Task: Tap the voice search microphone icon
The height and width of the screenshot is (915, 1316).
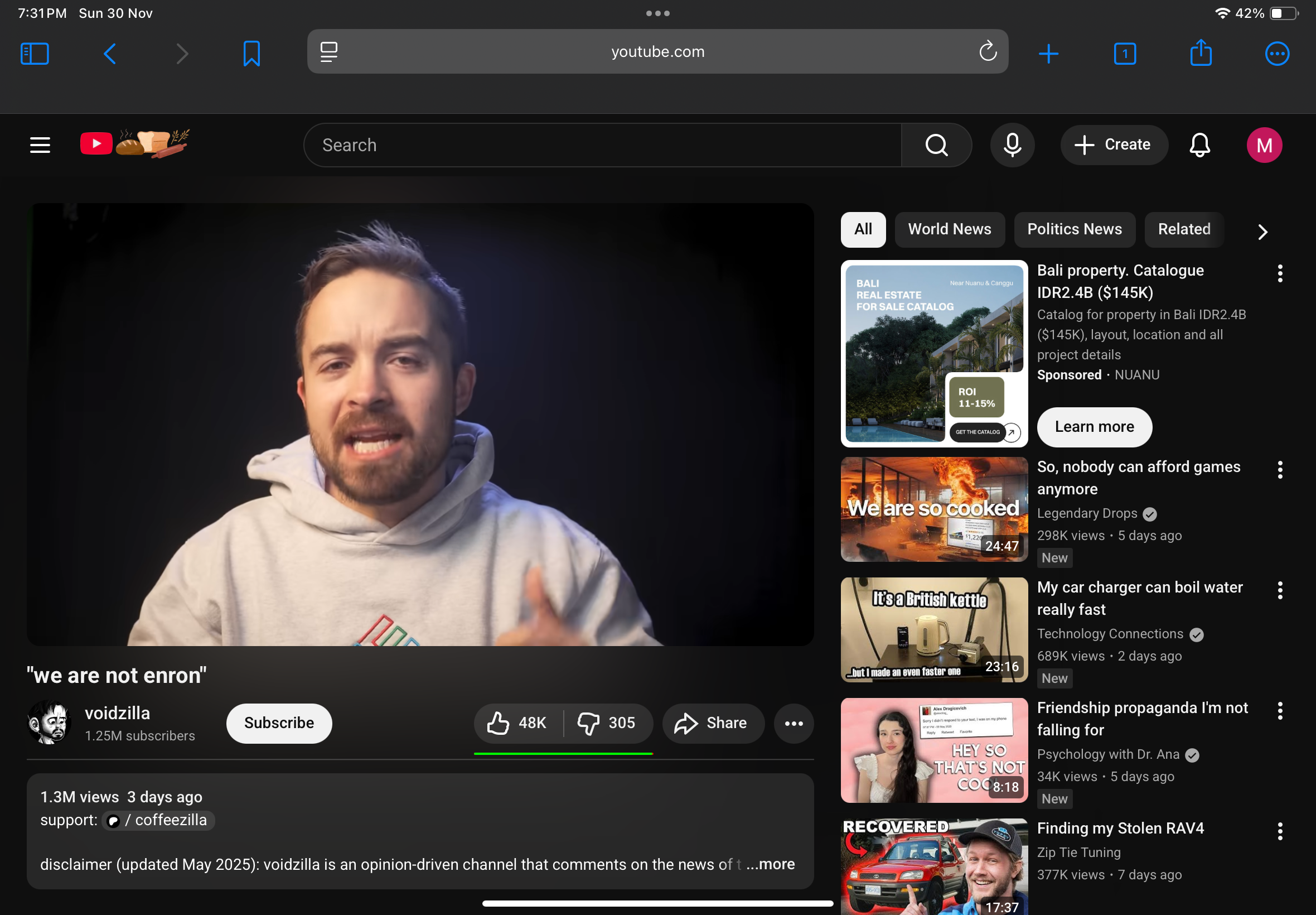Action: pyautogui.click(x=1012, y=145)
